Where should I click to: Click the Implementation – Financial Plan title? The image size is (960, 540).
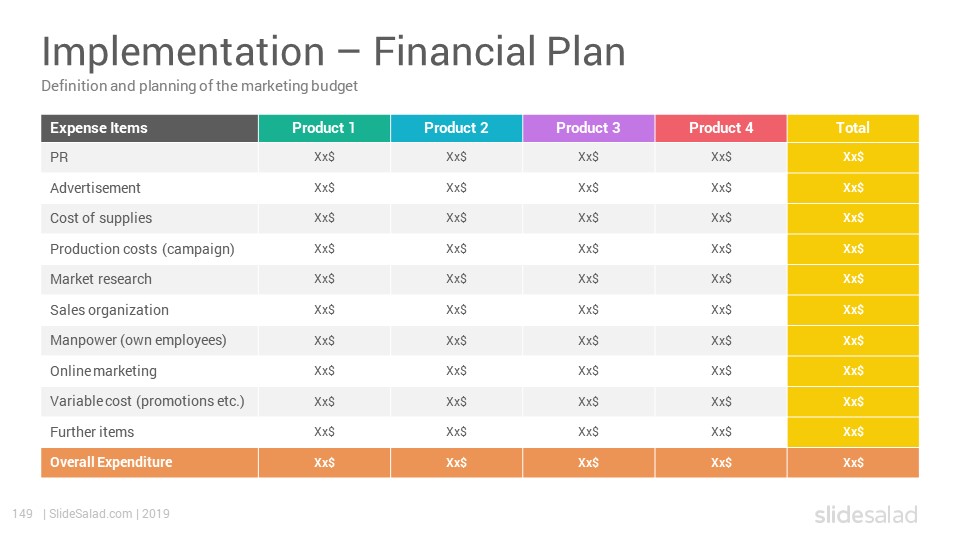(334, 51)
